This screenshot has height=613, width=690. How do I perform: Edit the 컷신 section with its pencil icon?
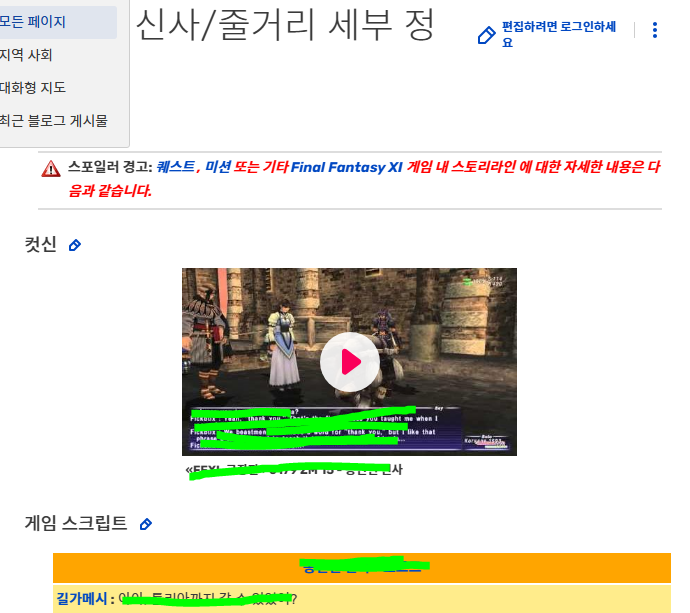[75, 245]
